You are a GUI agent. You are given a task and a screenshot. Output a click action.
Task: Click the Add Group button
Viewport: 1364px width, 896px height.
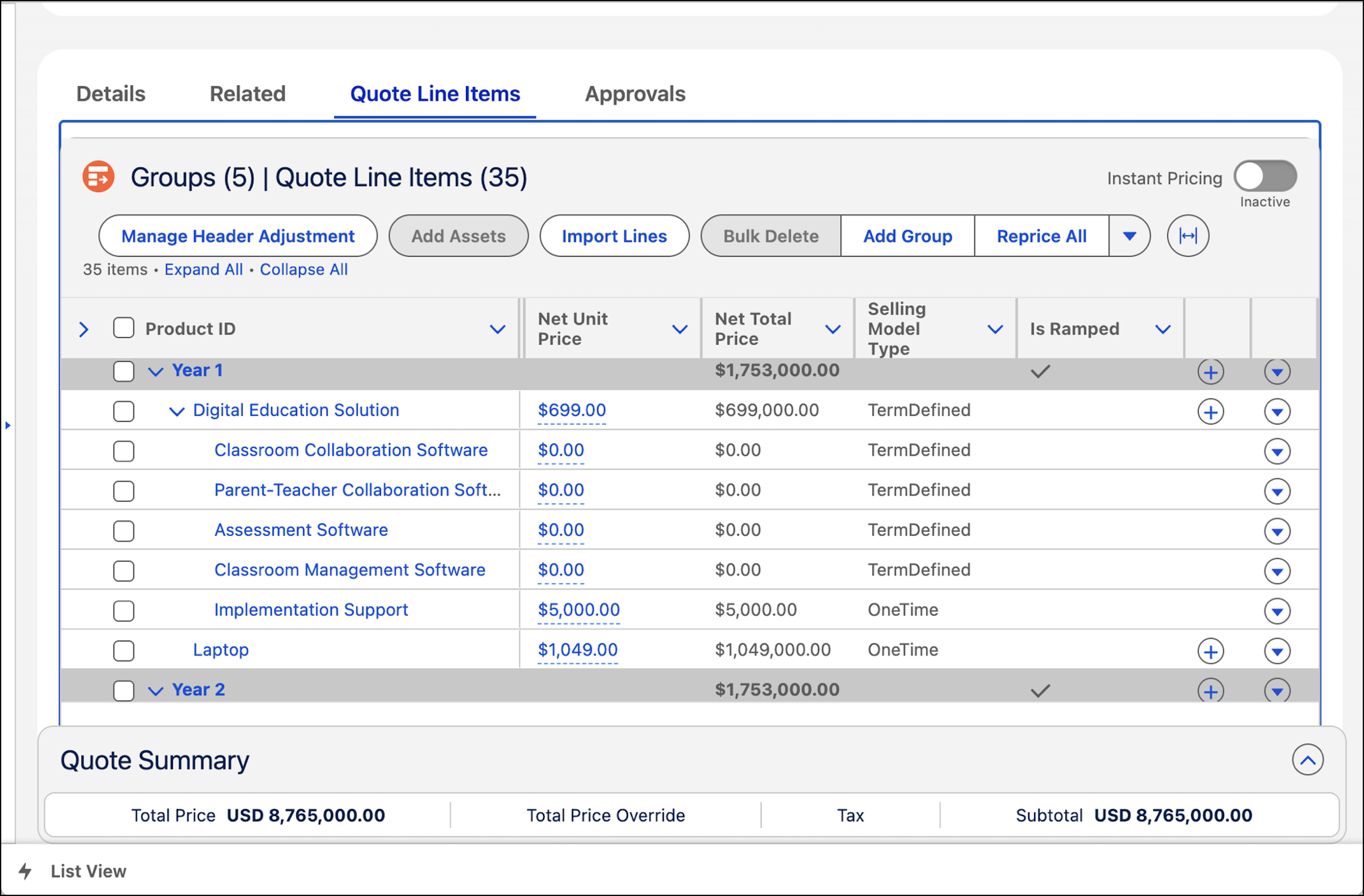click(907, 236)
